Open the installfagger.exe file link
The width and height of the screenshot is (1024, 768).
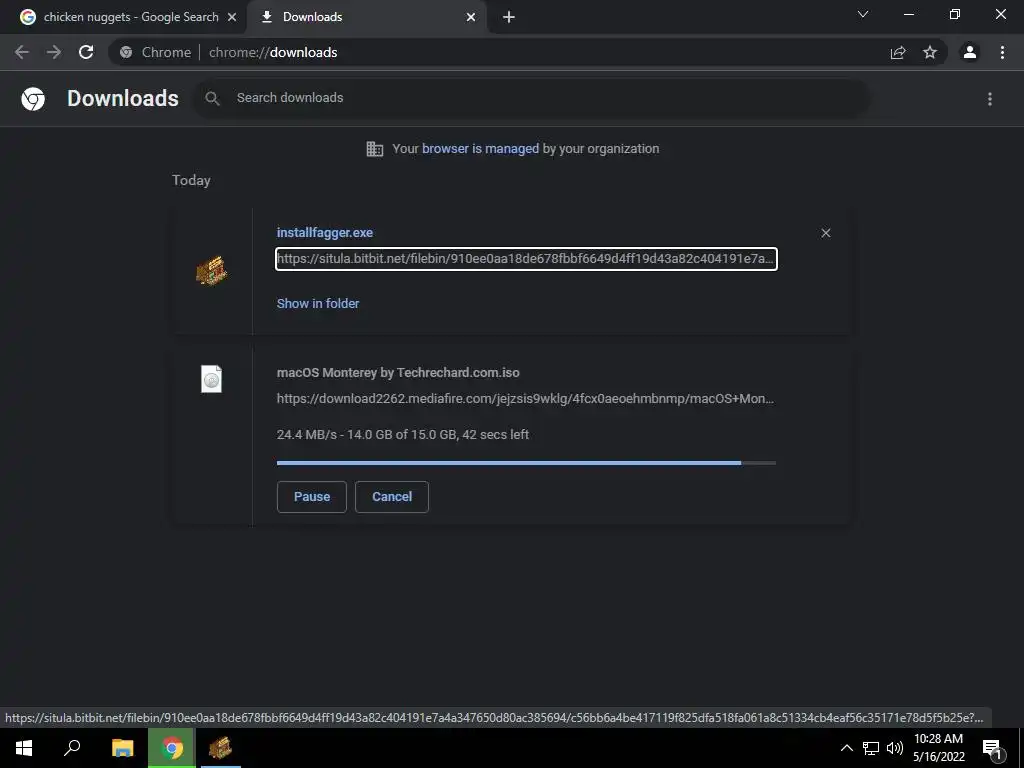click(325, 232)
